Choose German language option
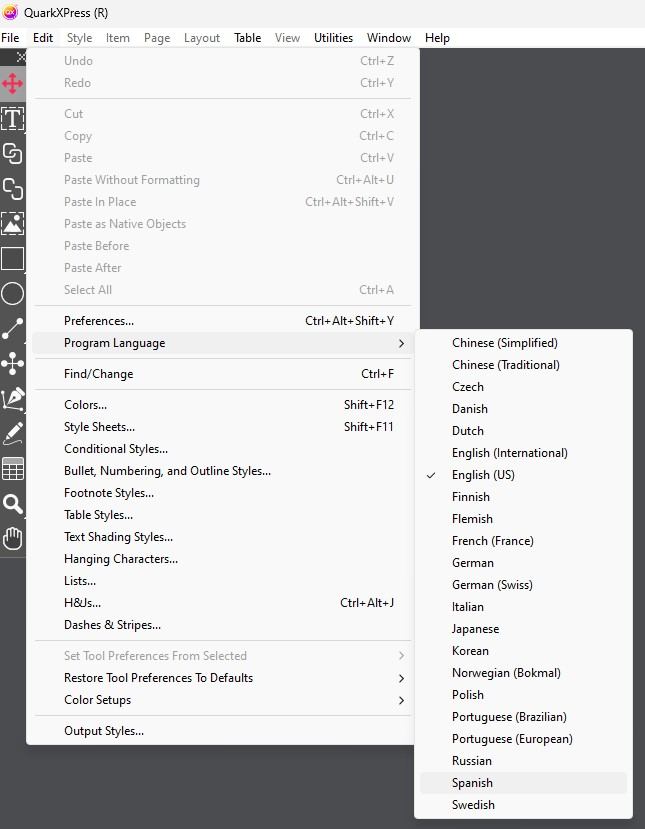This screenshot has width=645, height=829. (x=523, y=563)
